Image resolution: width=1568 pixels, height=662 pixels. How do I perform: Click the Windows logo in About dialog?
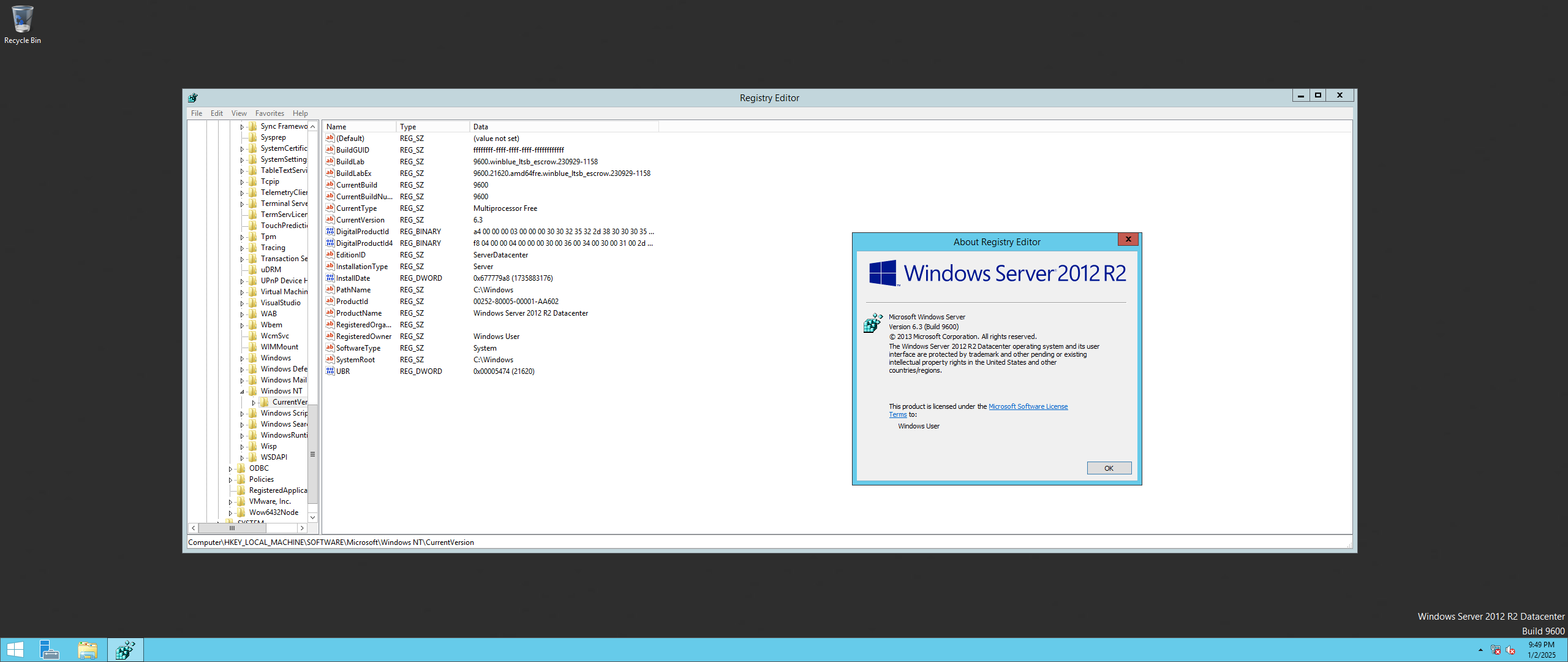(x=883, y=273)
